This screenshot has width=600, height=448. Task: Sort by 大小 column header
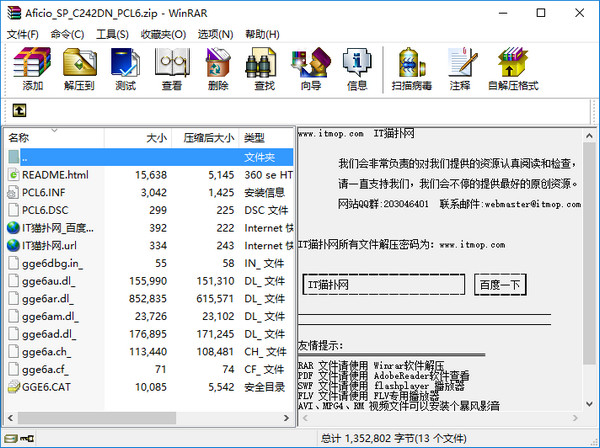(138, 138)
